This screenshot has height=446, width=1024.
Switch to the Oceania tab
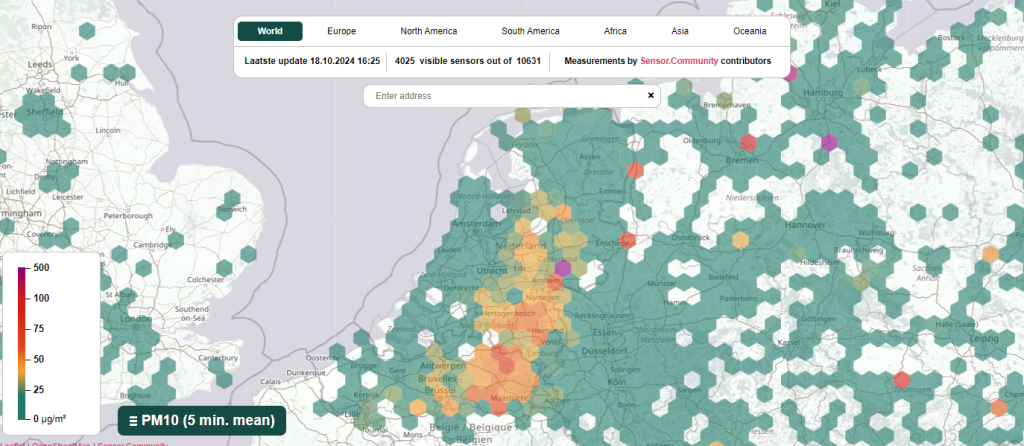750,31
